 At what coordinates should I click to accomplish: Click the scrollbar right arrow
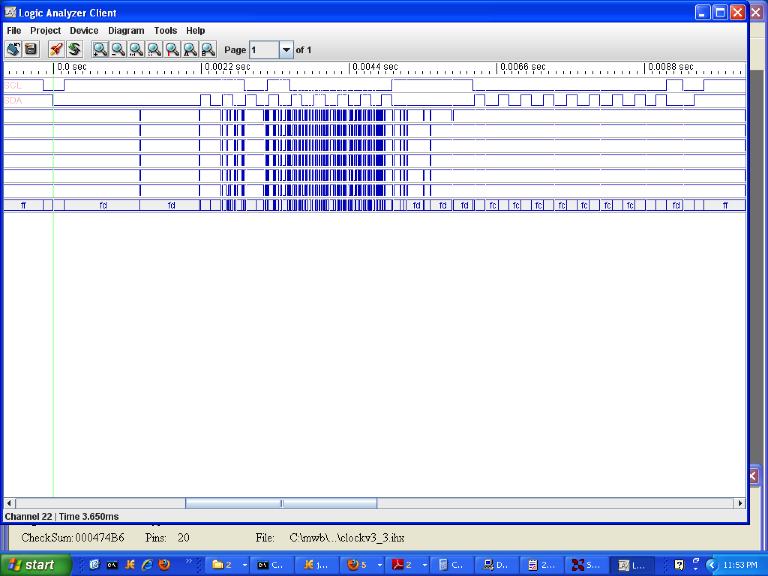(x=740, y=503)
